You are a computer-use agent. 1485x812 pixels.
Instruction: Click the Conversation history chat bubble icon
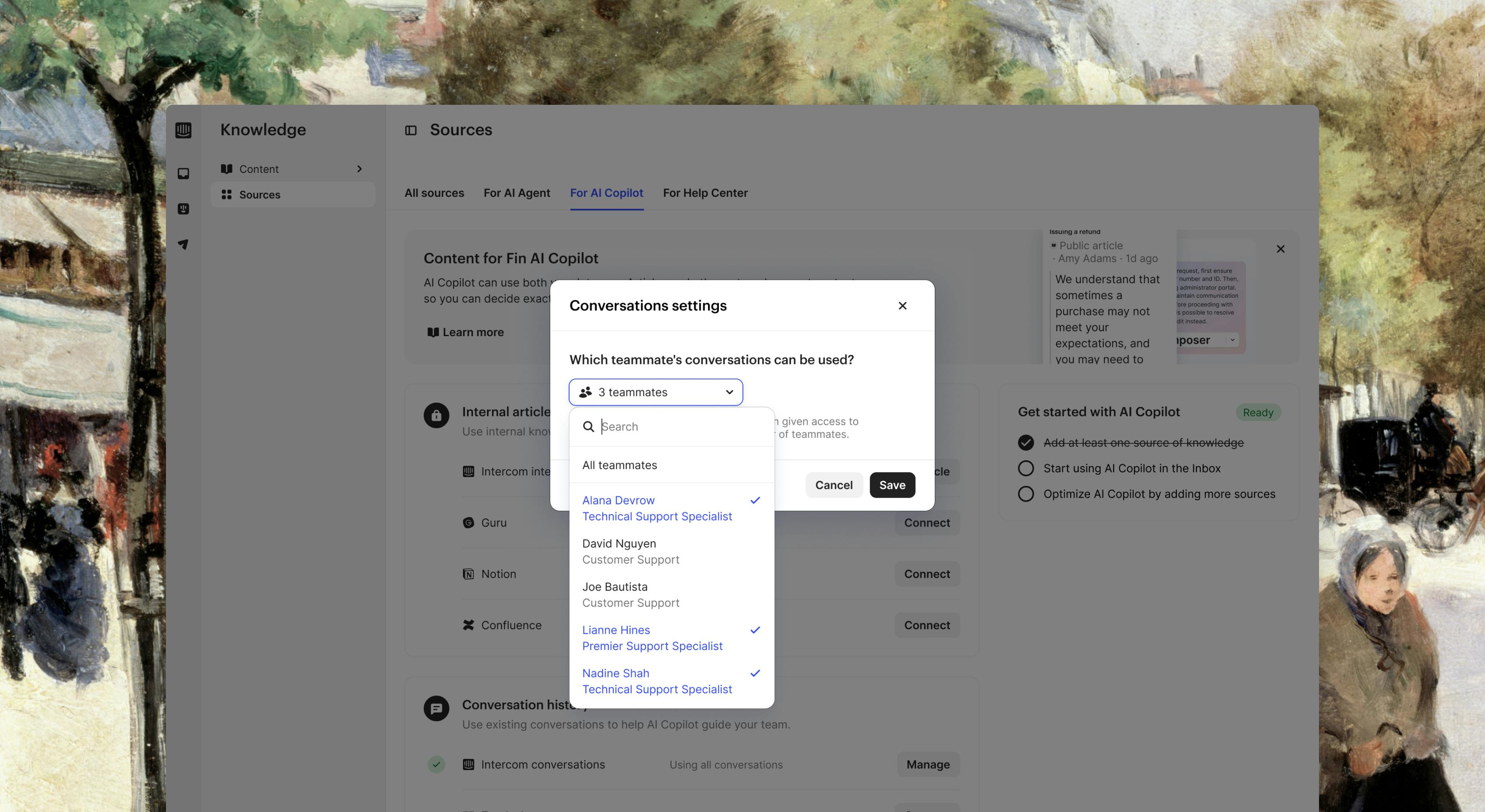coord(436,708)
